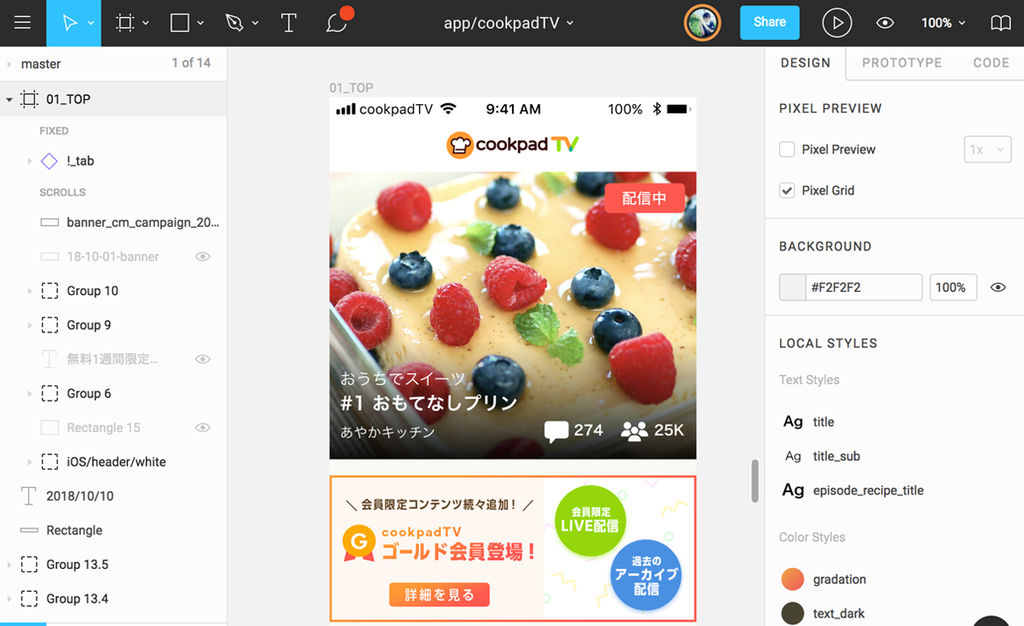Image resolution: width=1024 pixels, height=626 pixels.
Task: Select the Move tool arrow
Action: point(69,23)
